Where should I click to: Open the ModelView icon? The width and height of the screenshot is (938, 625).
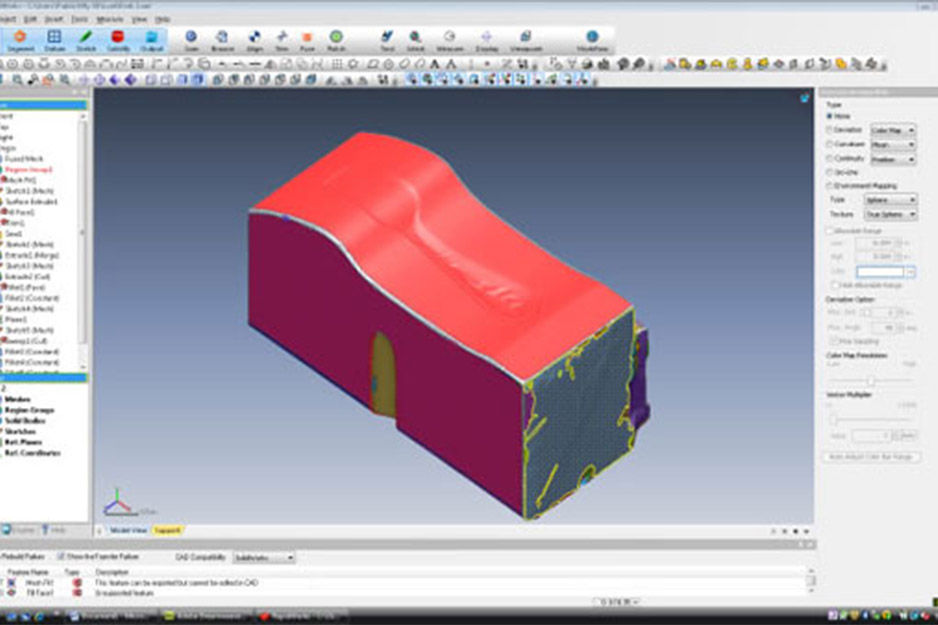592,38
